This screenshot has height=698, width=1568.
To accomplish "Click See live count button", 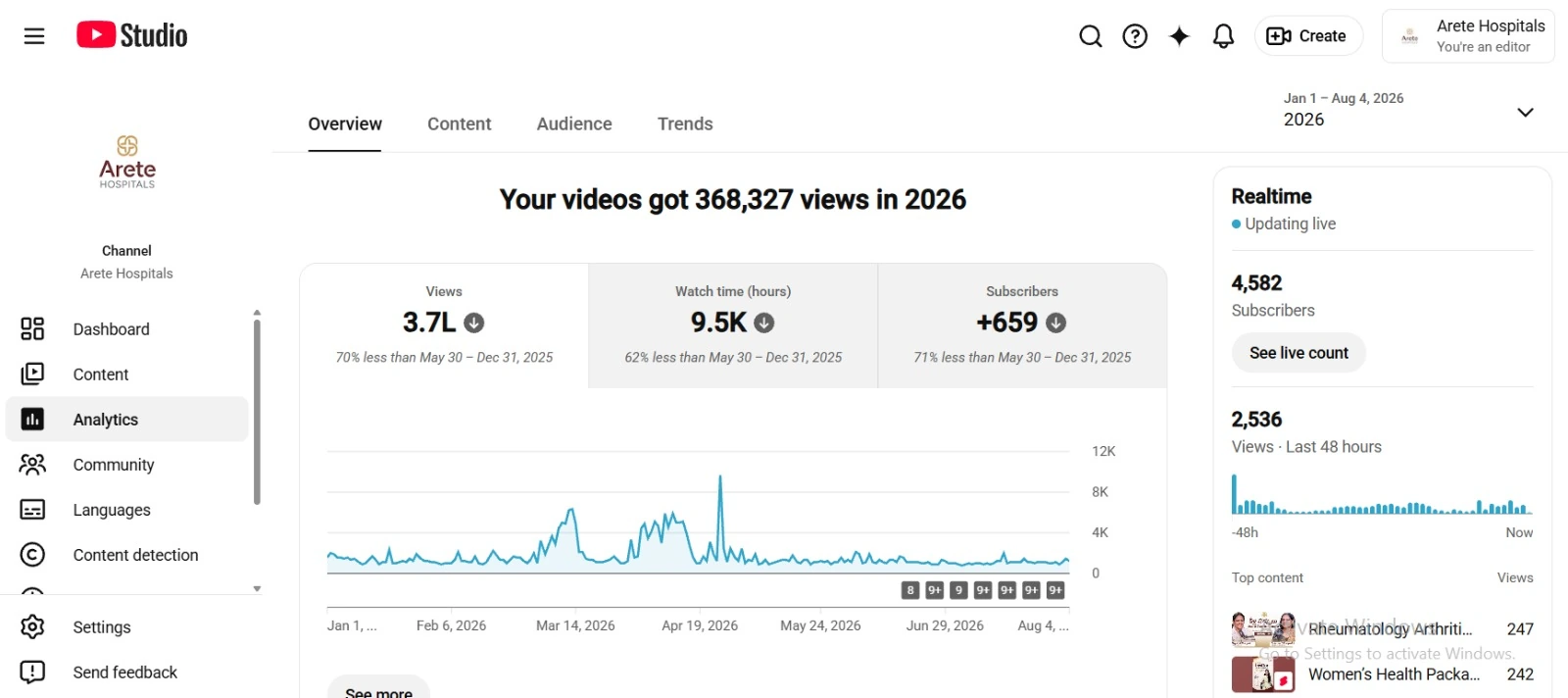I will [x=1298, y=353].
